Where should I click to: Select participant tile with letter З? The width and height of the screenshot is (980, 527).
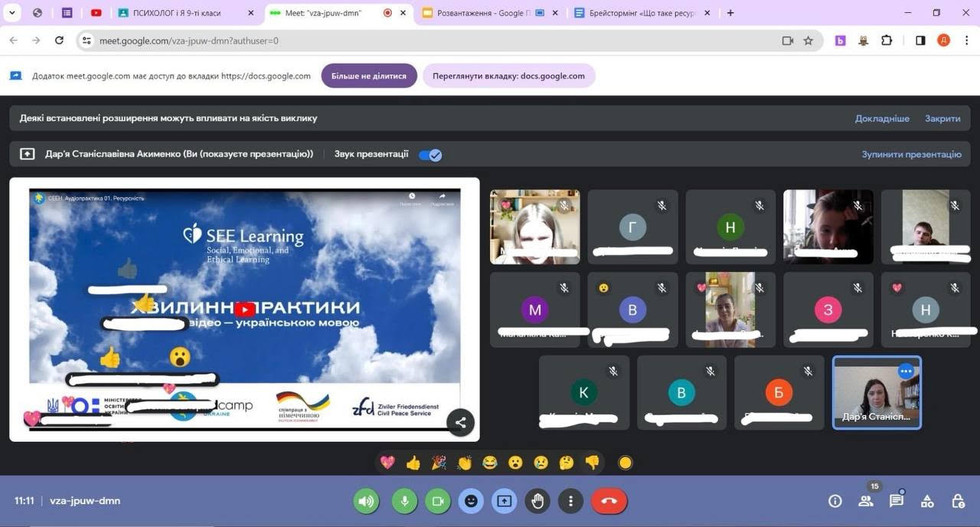tap(828, 309)
